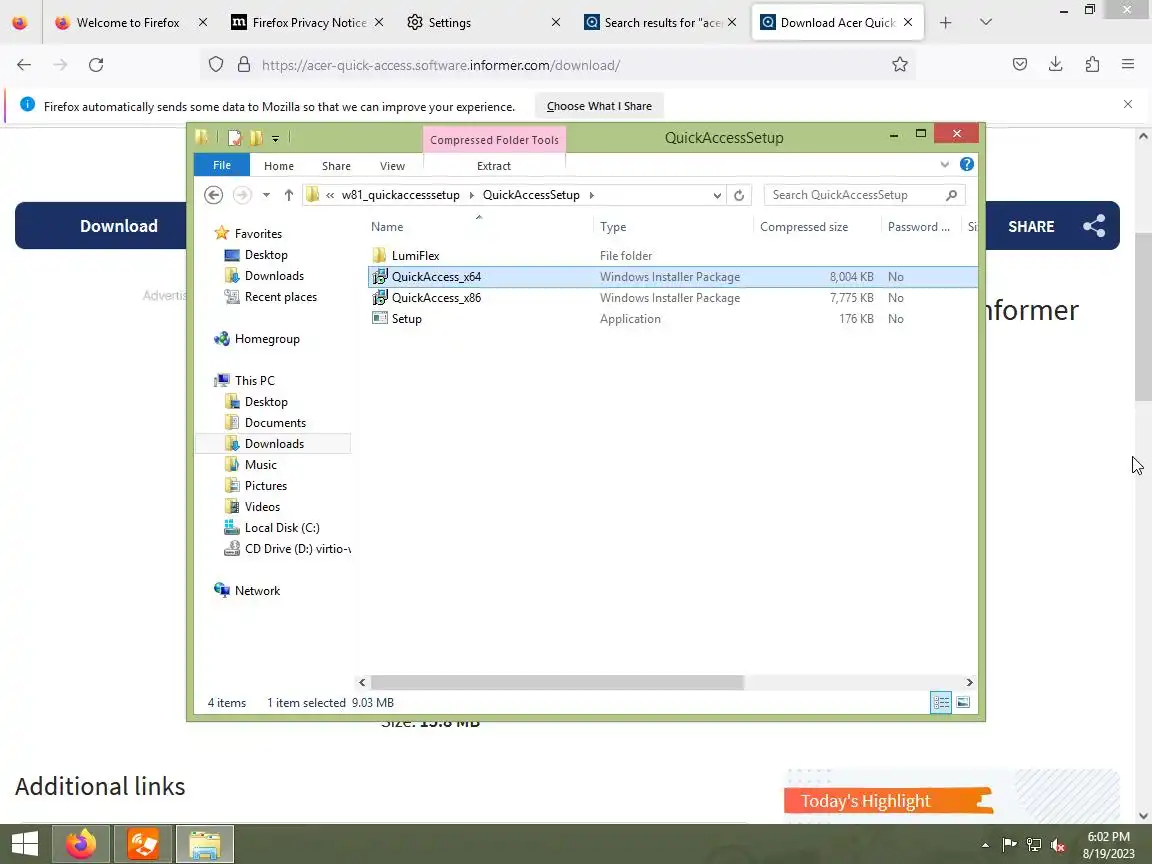This screenshot has width=1152, height=864.
Task: Dismiss Mozilla data sharing notification
Action: click(1128, 104)
